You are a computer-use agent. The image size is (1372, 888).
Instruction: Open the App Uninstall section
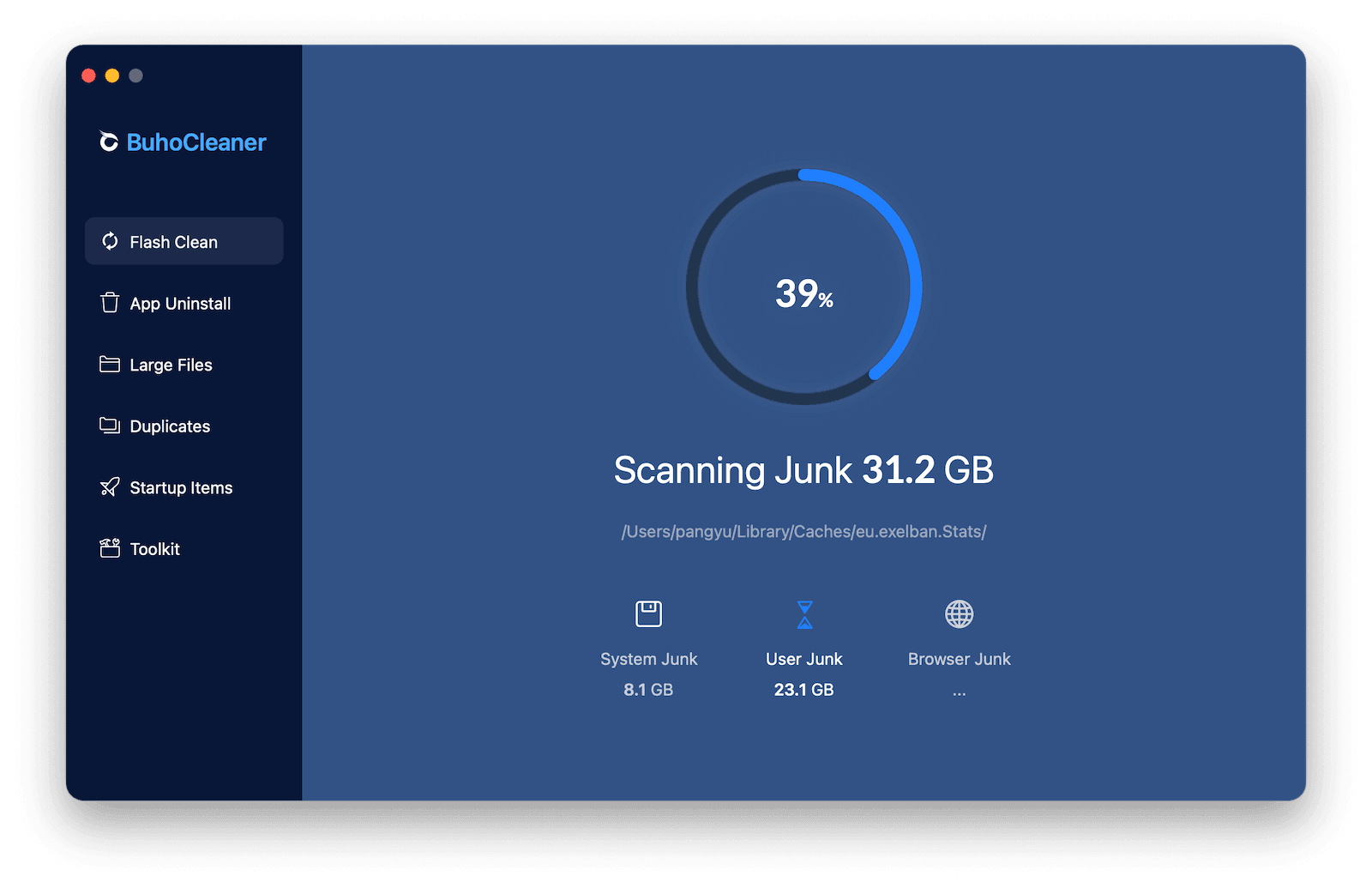[180, 303]
